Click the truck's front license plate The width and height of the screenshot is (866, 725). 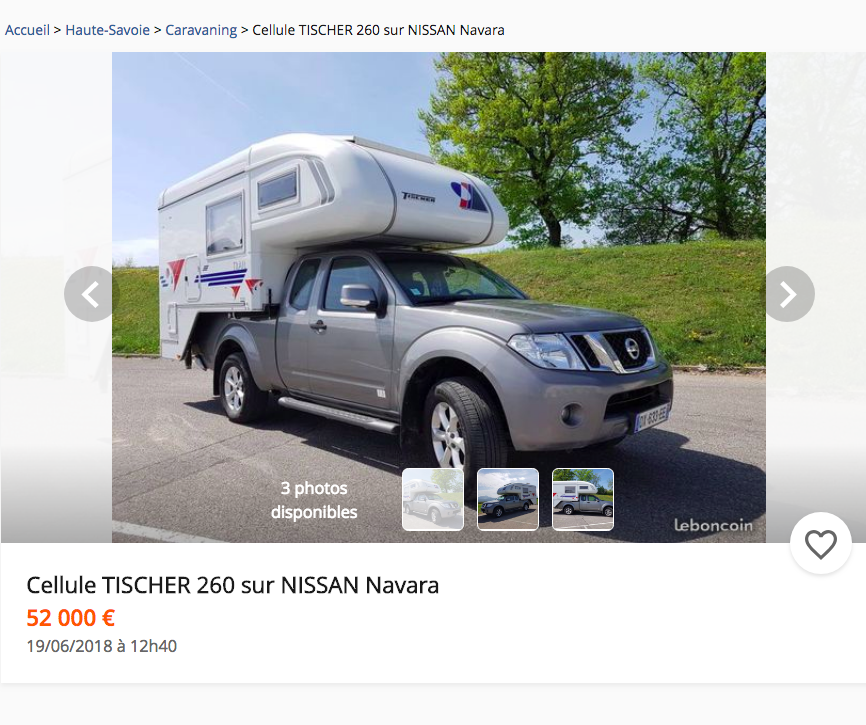pyautogui.click(x=652, y=417)
